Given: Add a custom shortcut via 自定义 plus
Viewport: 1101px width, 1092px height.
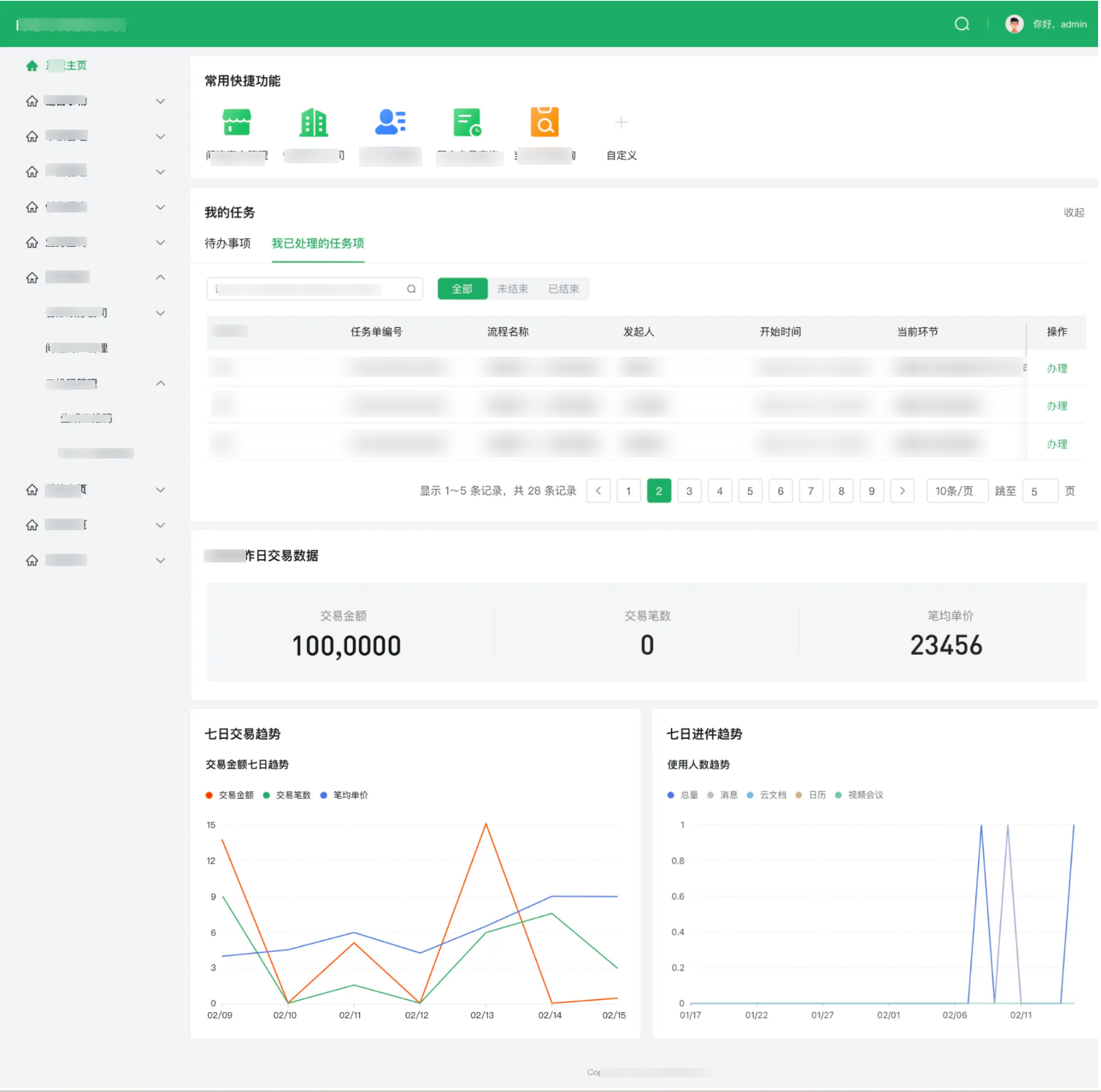Looking at the screenshot, I should 621,122.
